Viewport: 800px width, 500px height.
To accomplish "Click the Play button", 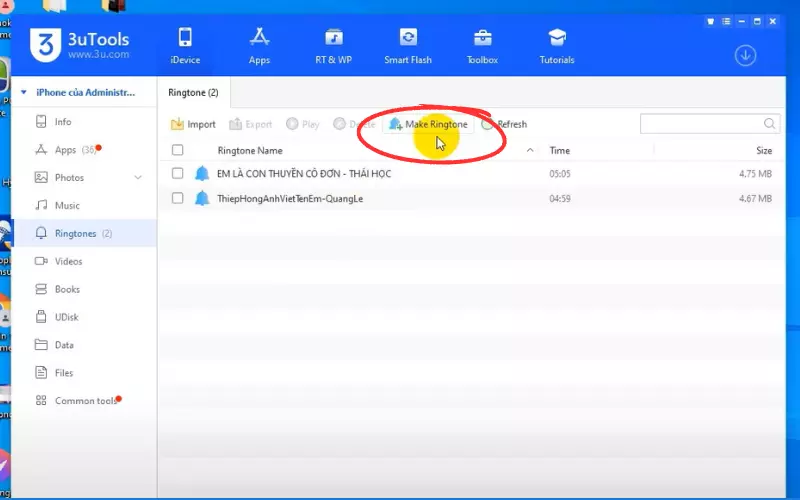I will [x=303, y=124].
